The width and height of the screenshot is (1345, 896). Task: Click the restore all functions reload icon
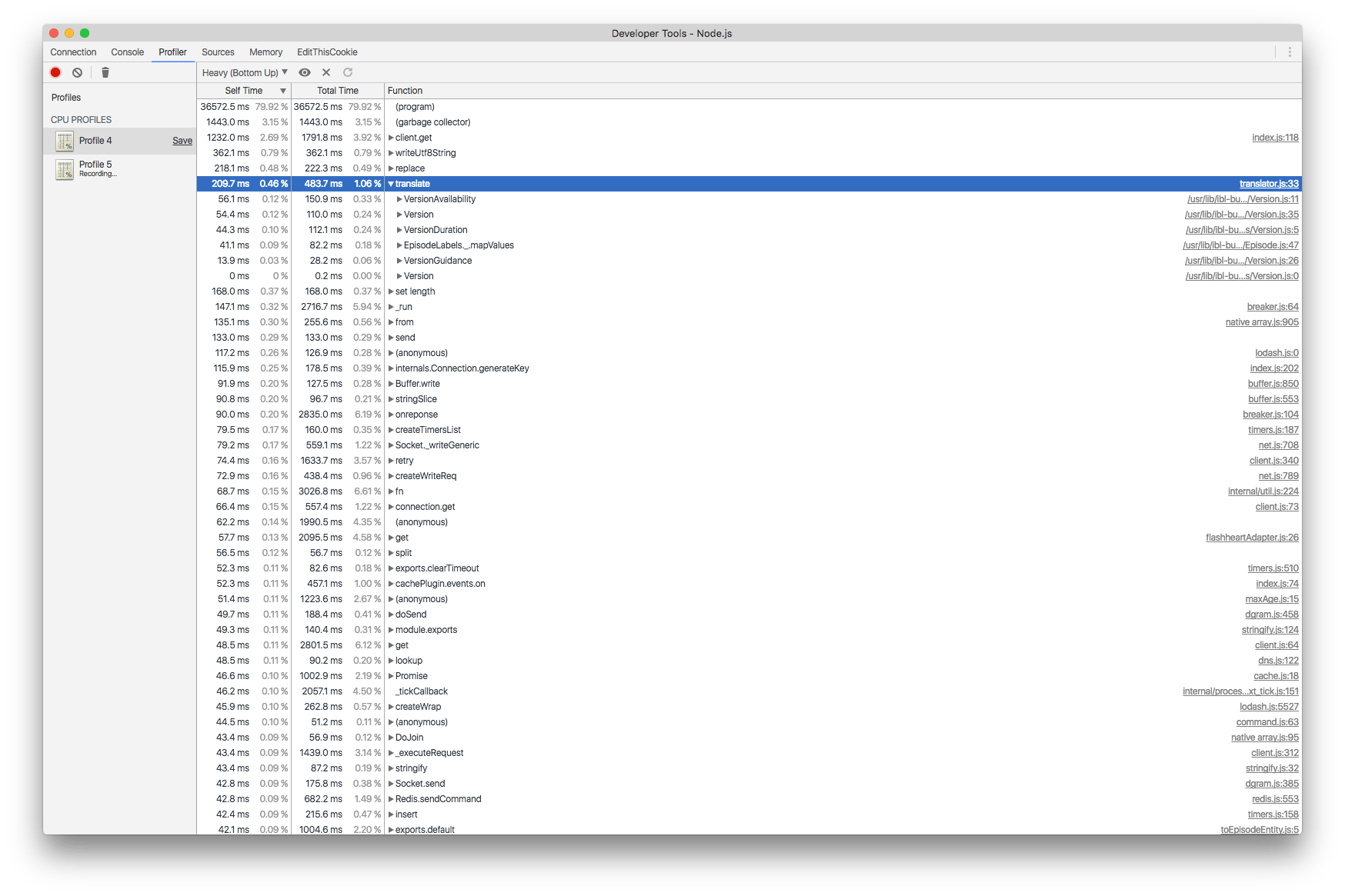click(x=348, y=72)
